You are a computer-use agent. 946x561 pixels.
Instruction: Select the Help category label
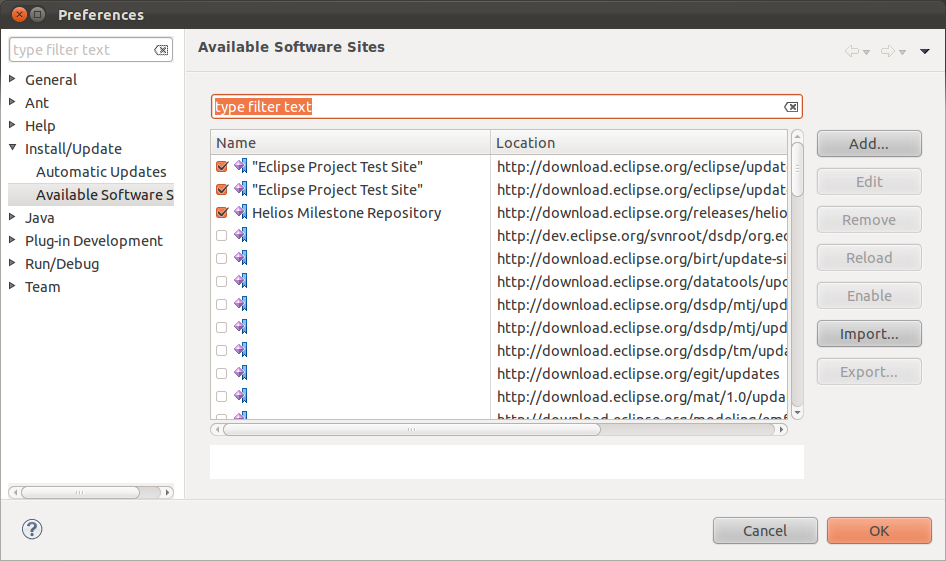point(40,126)
